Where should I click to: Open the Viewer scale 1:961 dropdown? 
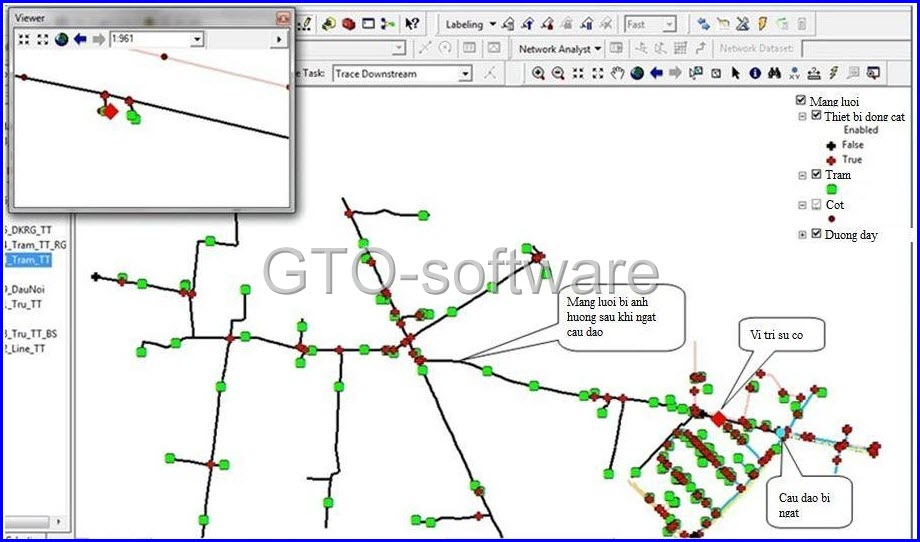[197, 39]
